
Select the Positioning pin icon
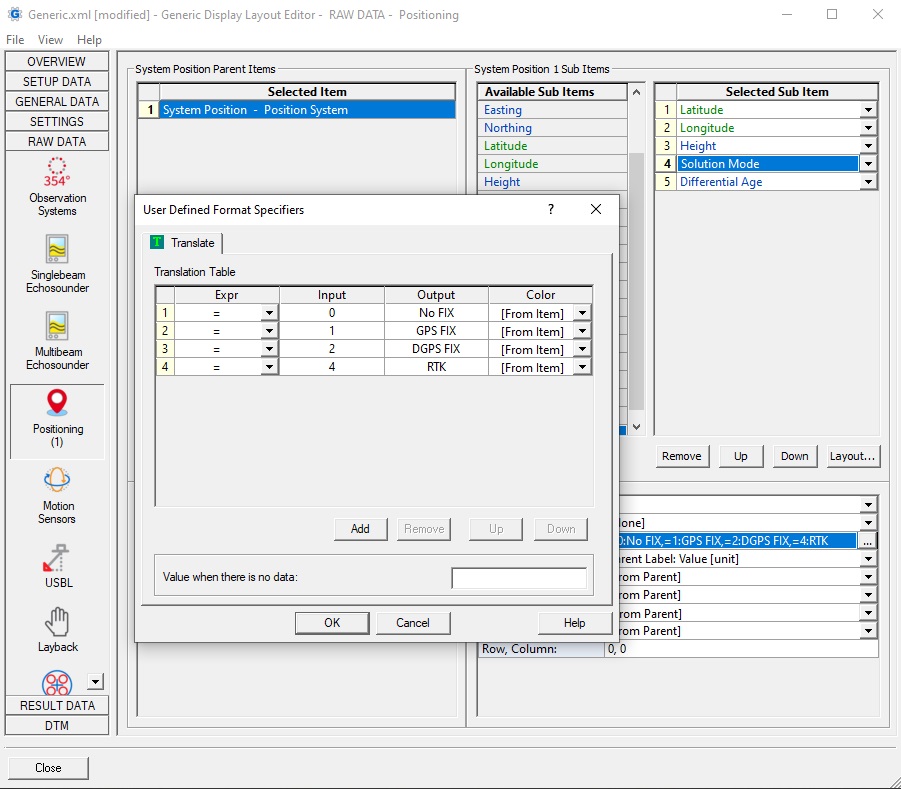click(57, 403)
